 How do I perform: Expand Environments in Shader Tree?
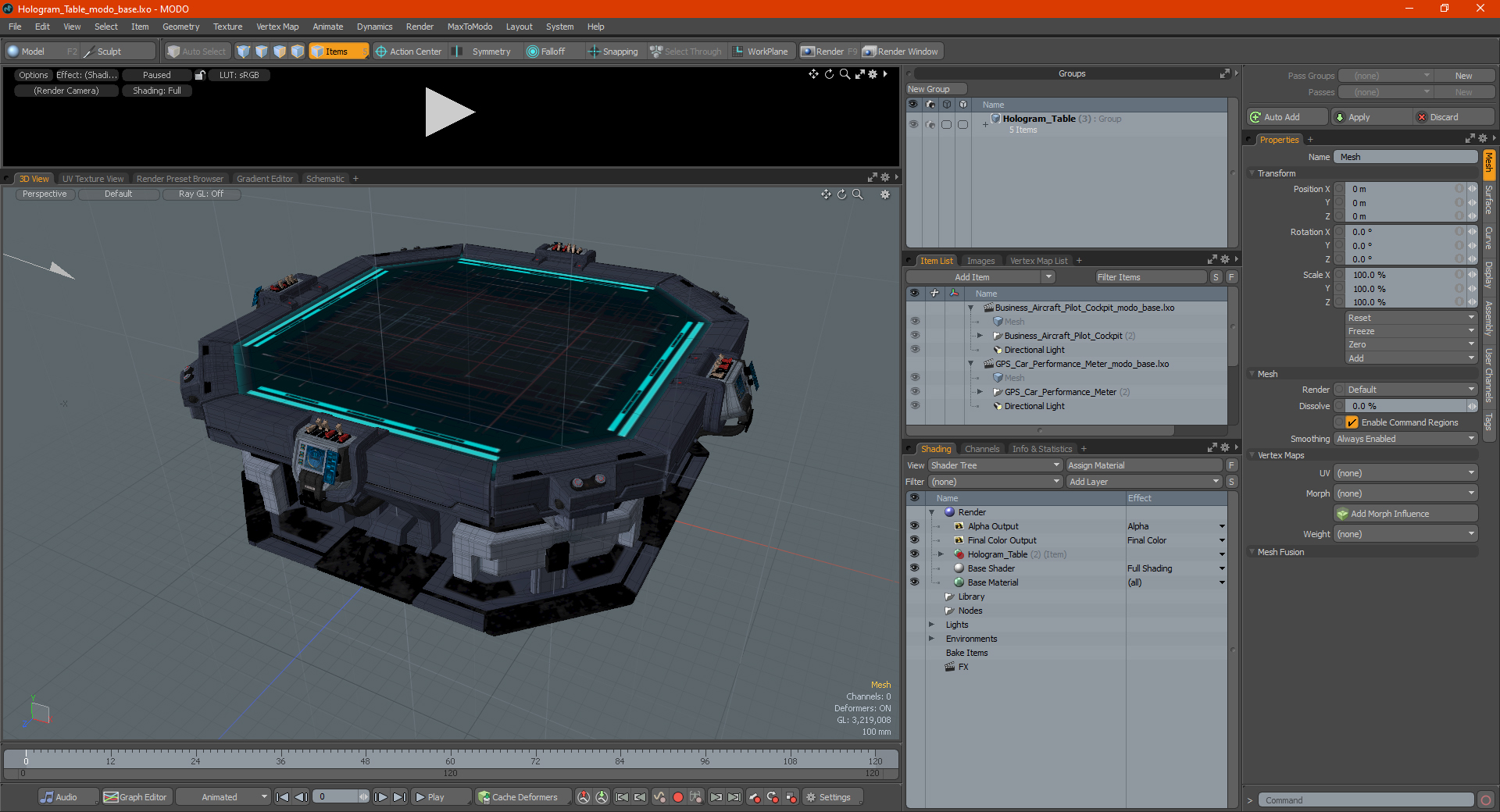(x=931, y=639)
